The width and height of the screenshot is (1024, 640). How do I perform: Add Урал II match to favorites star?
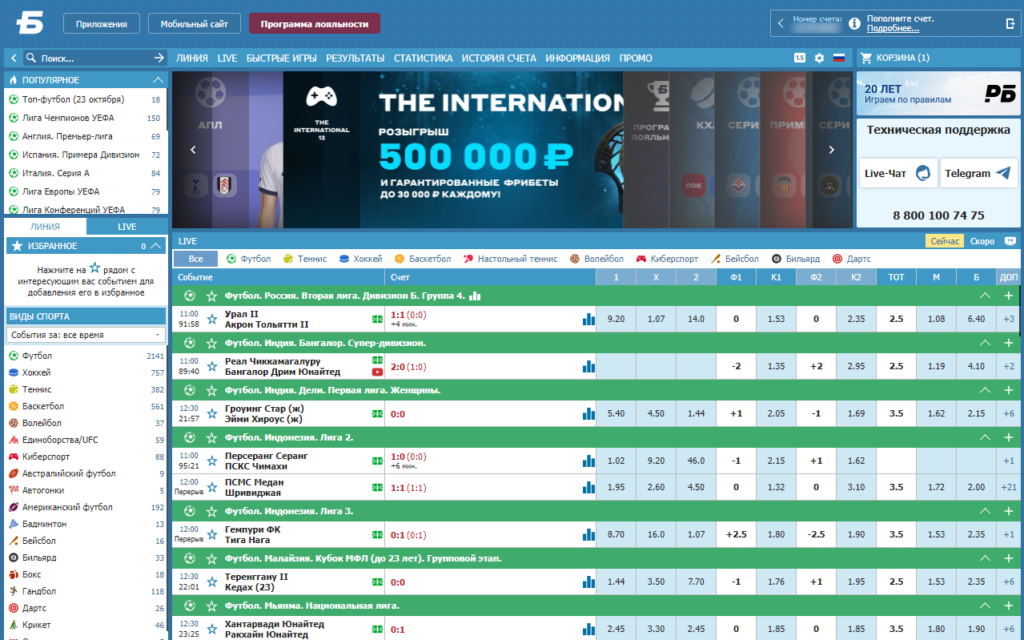pos(212,319)
